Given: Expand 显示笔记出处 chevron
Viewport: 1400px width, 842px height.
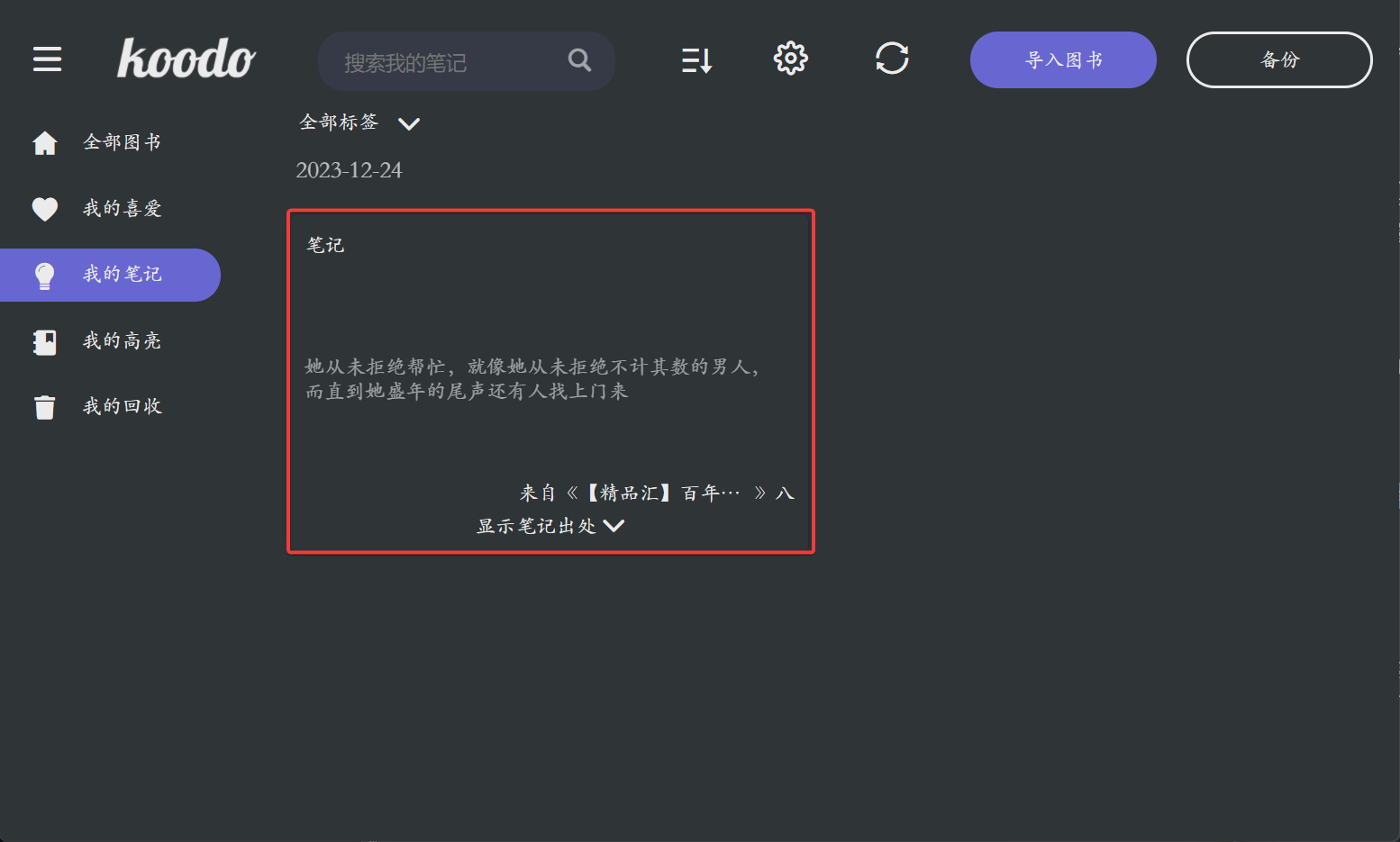Looking at the screenshot, I should coord(614,526).
